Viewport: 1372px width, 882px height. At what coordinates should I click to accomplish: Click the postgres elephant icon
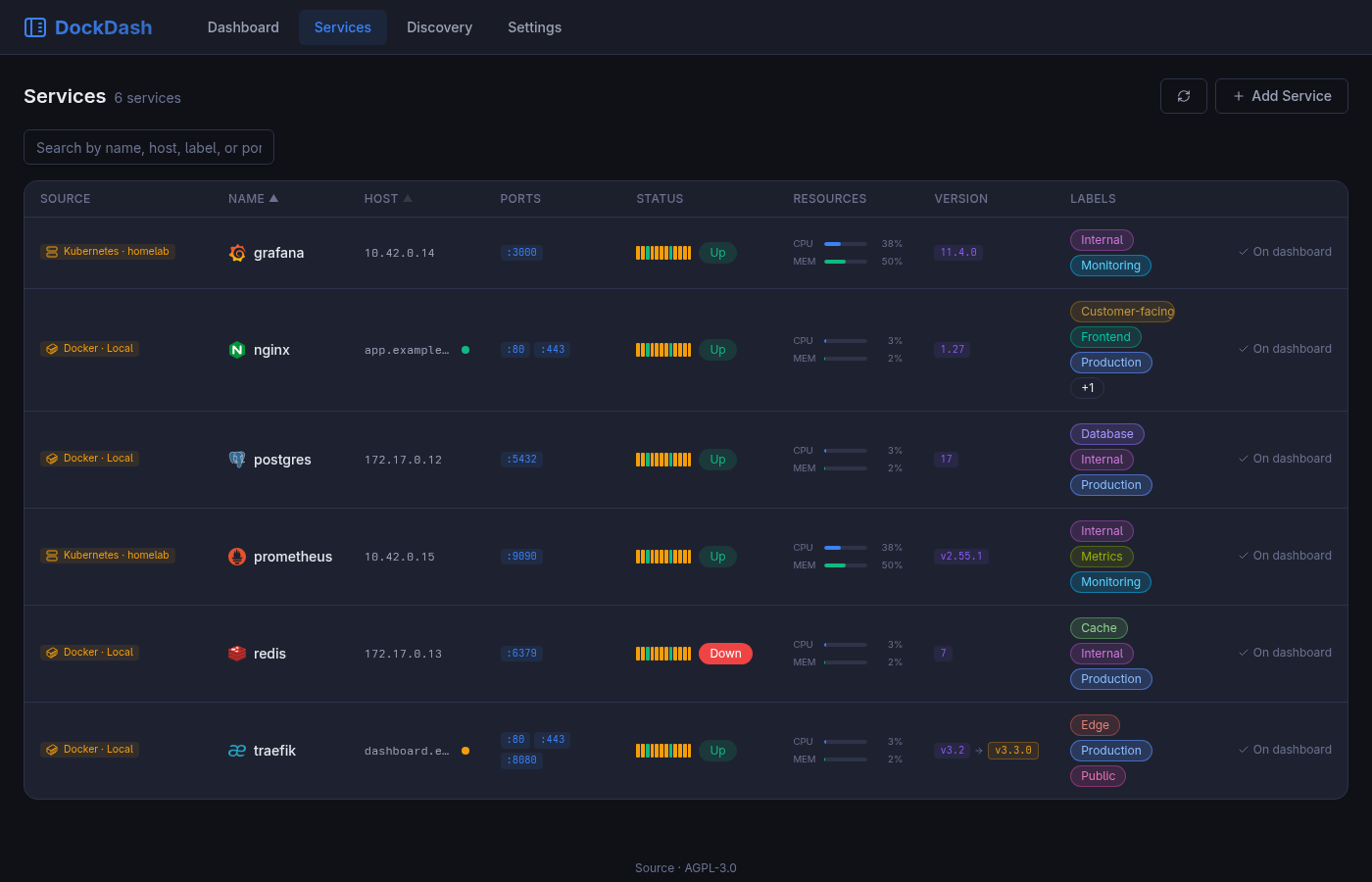(x=237, y=460)
